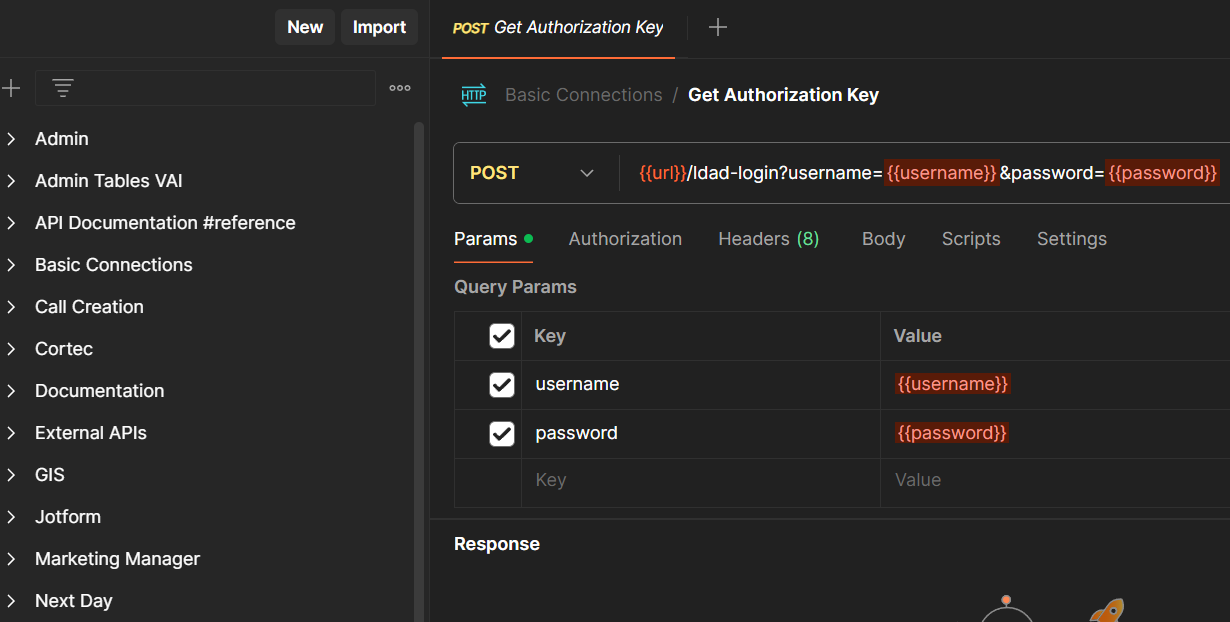Click the sidebar vertical scrollbar
This screenshot has width=1230, height=622.
418,372
